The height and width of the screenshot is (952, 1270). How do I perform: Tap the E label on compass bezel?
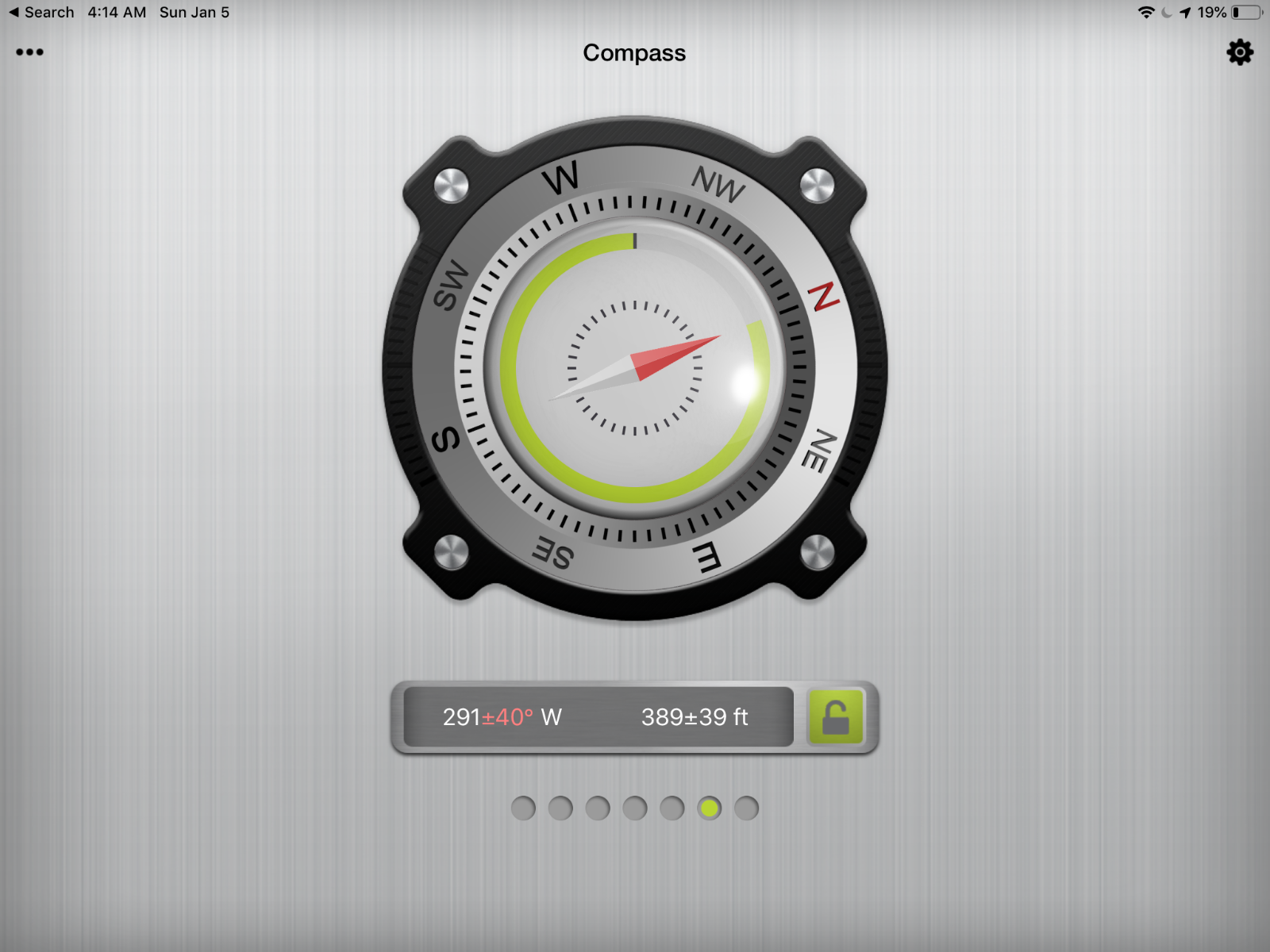pyautogui.click(x=706, y=558)
